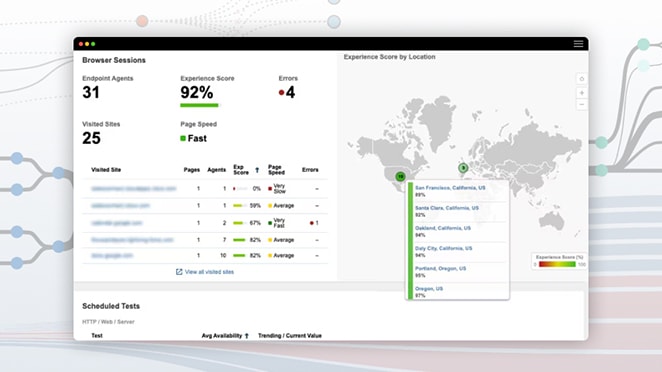Click the map reset home icon

[x=582, y=79]
